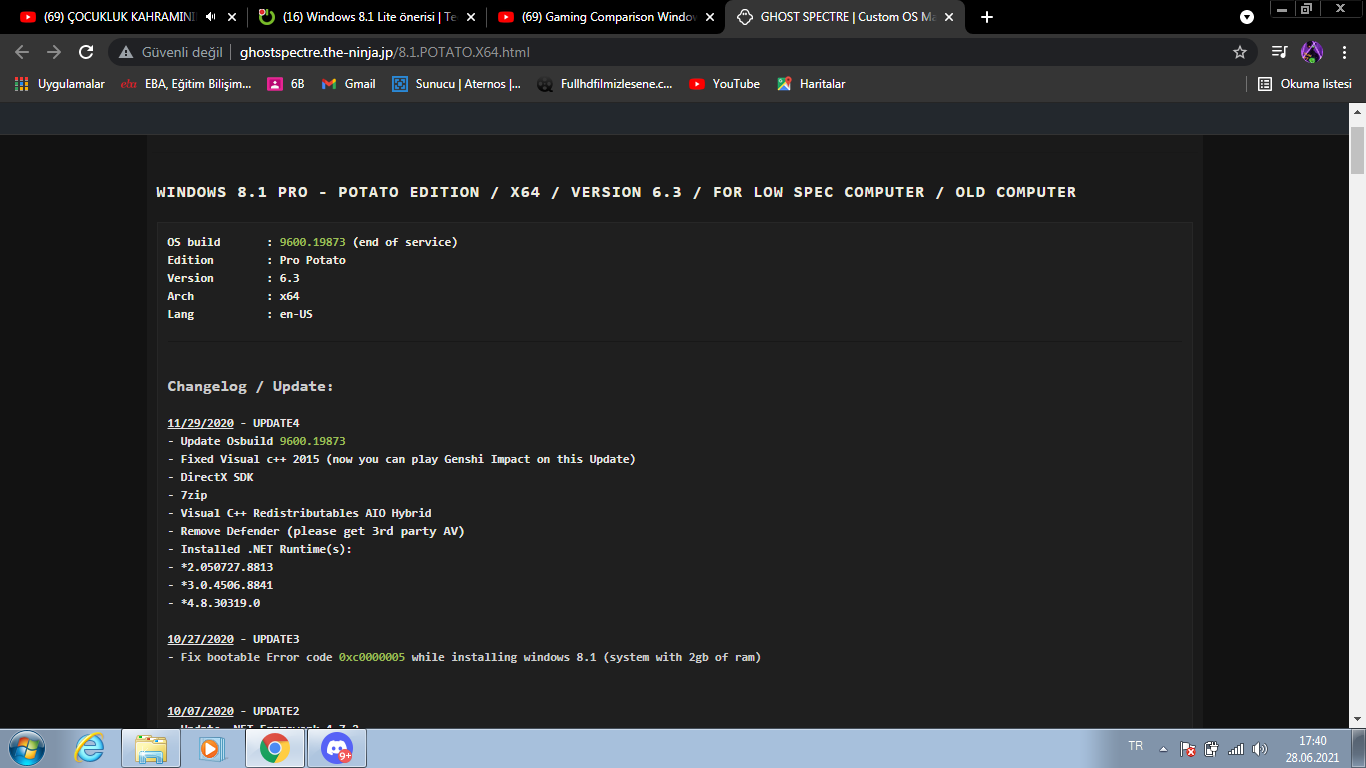Go back to the previous page
1366x768 pixels.
tap(22, 52)
